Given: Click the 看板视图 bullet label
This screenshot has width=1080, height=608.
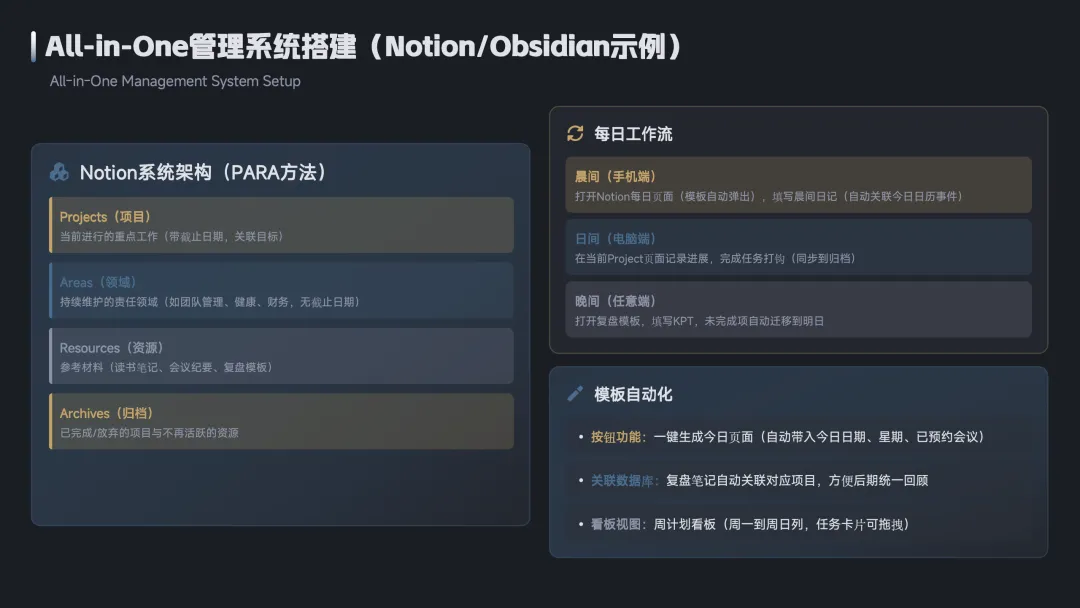Looking at the screenshot, I should click(x=616, y=525).
